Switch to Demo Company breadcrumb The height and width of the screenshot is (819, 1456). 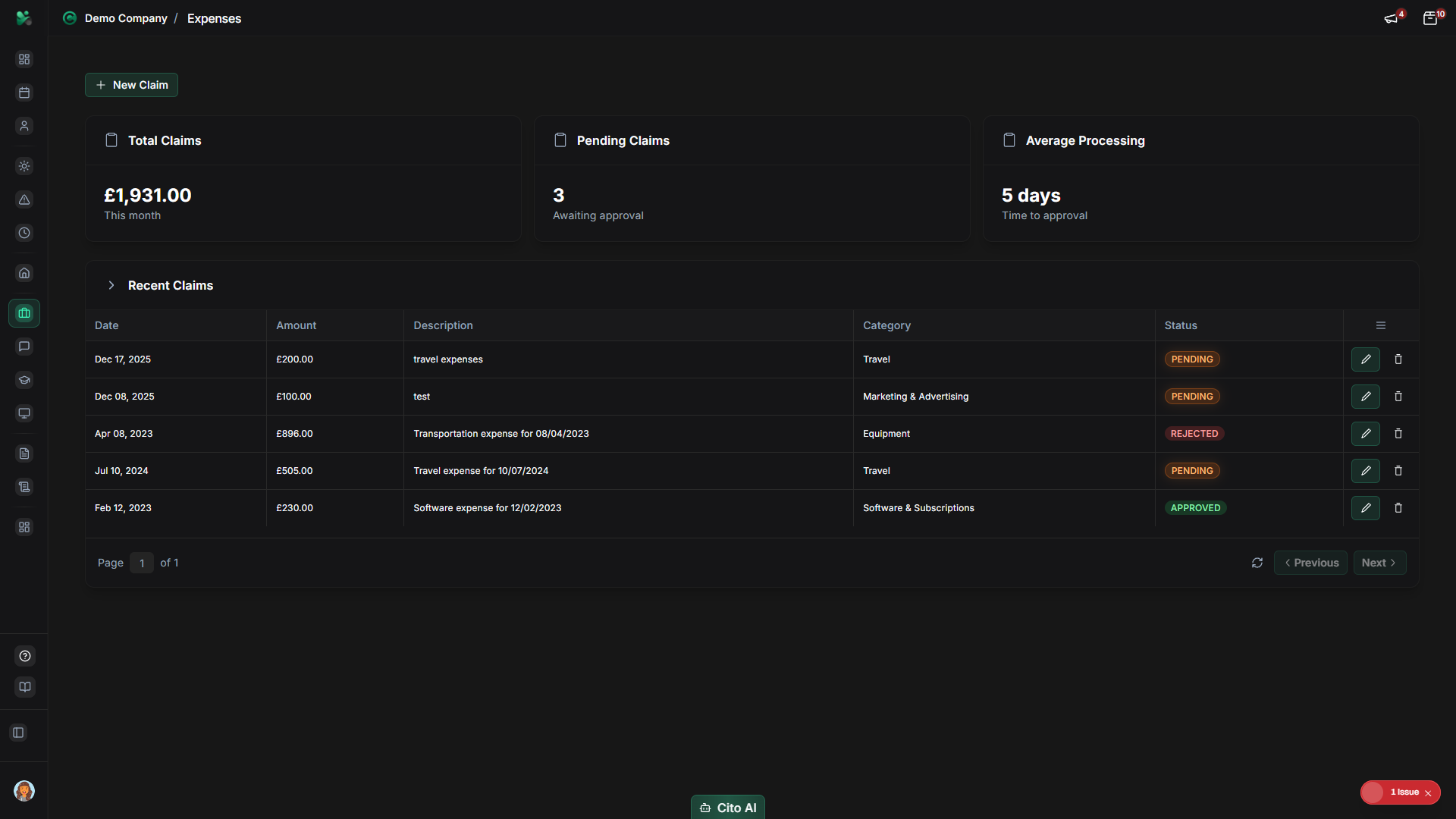click(126, 18)
